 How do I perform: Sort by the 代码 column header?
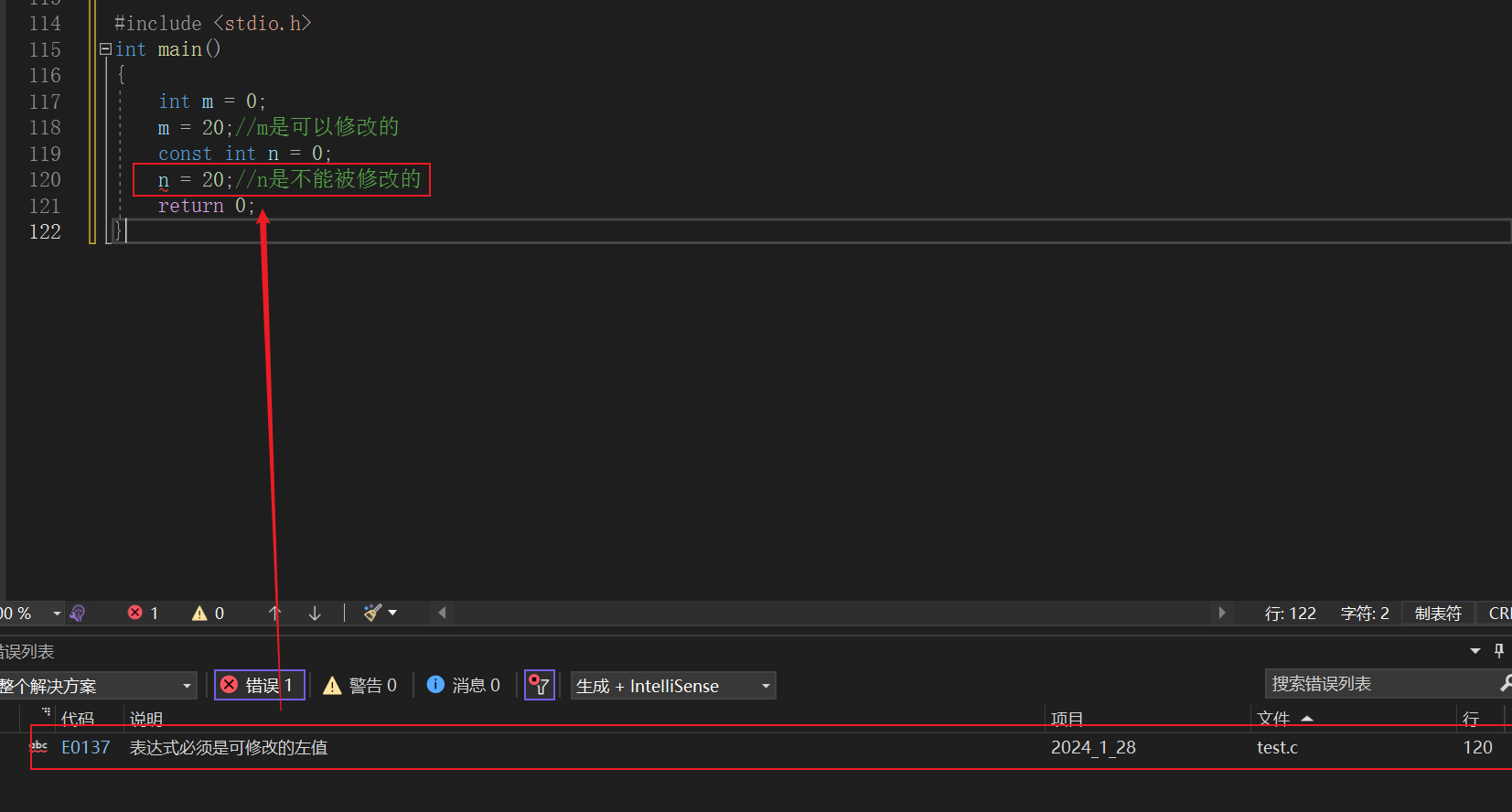78,719
